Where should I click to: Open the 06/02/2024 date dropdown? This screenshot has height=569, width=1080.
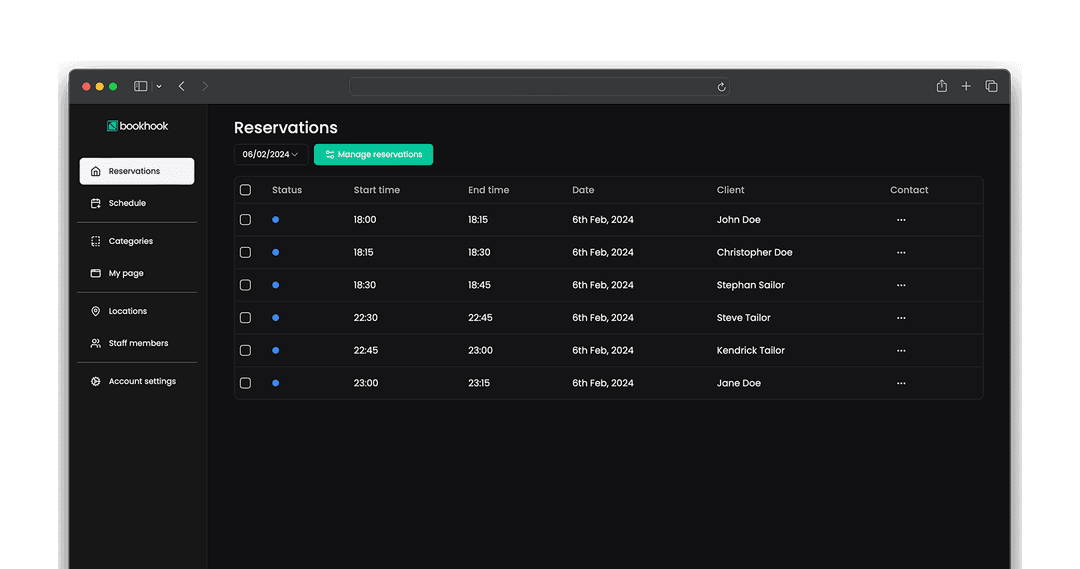point(270,155)
